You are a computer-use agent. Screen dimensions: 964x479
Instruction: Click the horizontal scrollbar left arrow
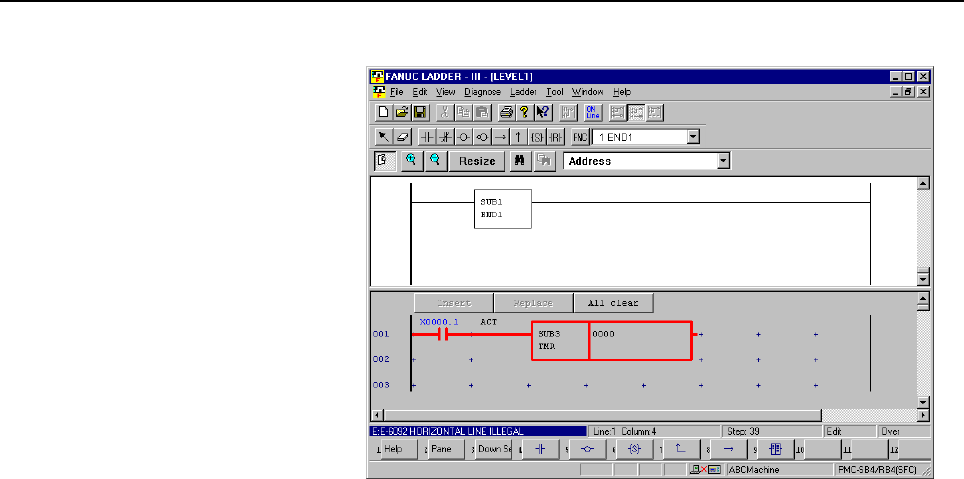[x=377, y=416]
